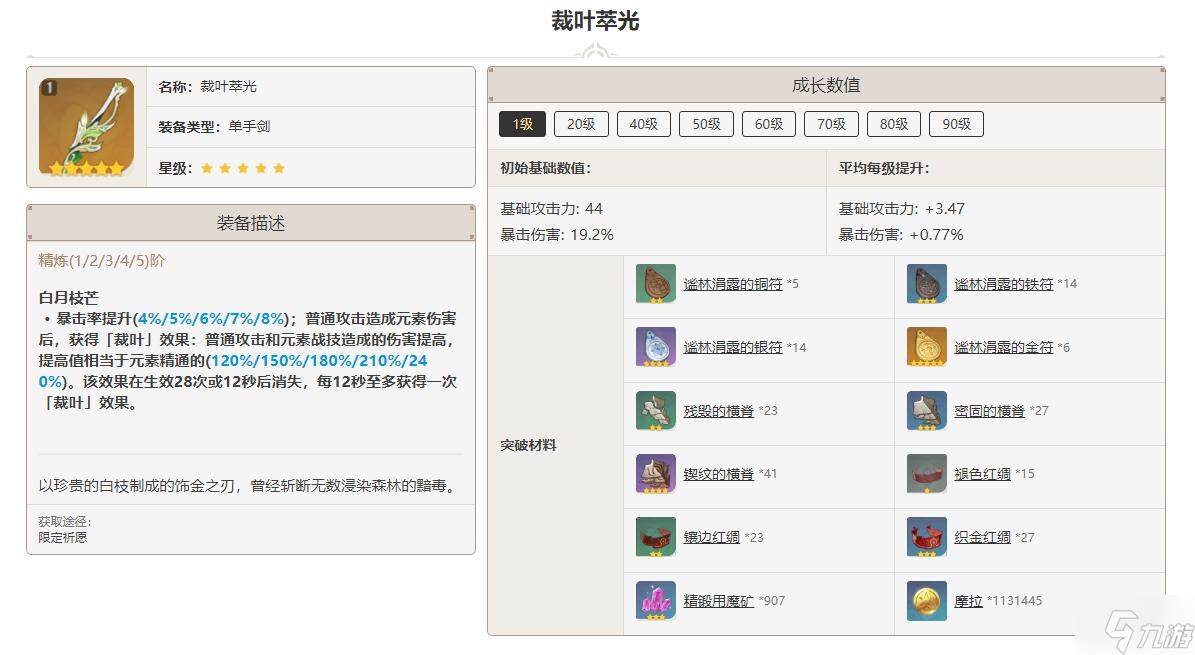
Task: Follow the 谧林涓露的金符 link
Action: pyautogui.click(x=1004, y=348)
